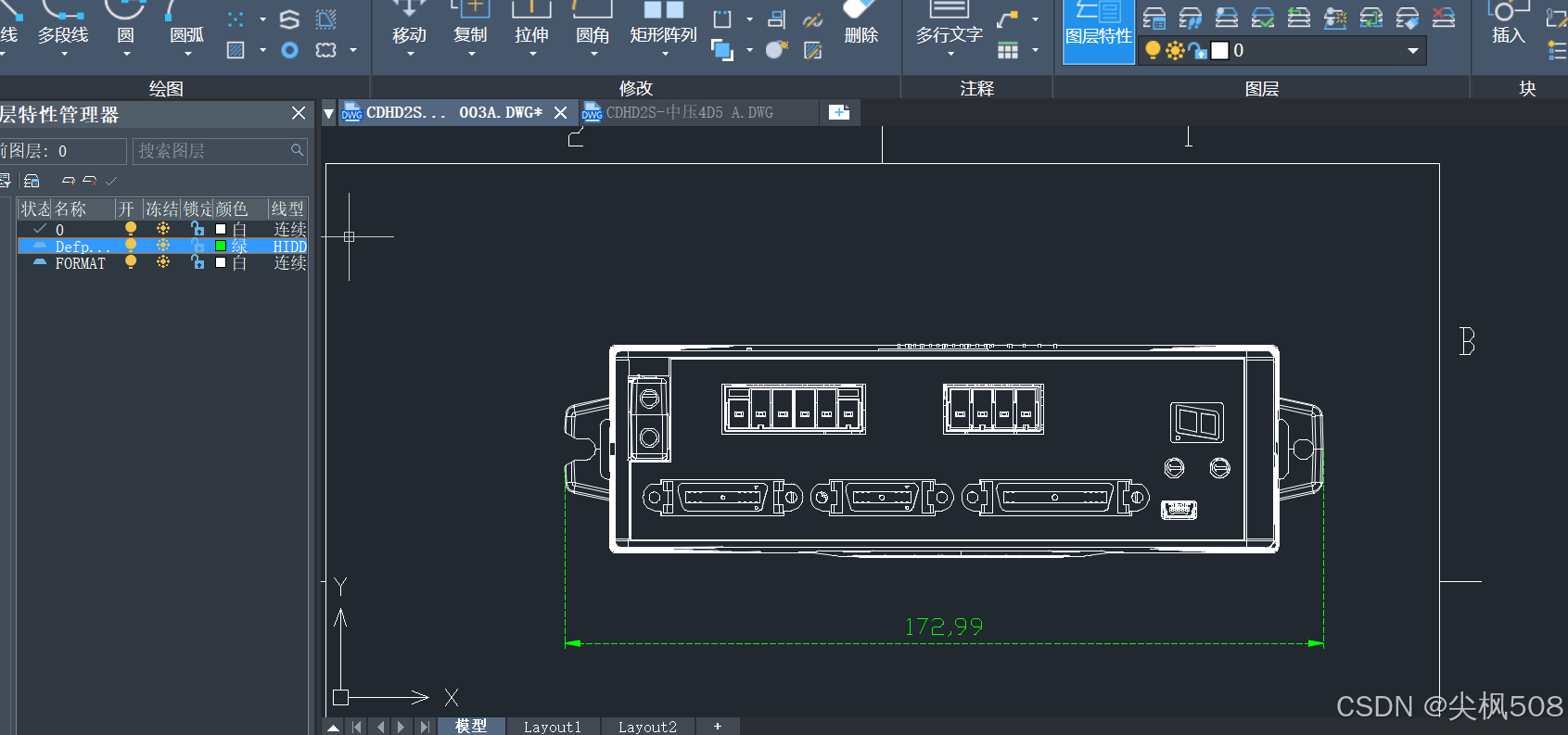Select the Multiline Text (多行文字) tool

pyautogui.click(x=949, y=23)
